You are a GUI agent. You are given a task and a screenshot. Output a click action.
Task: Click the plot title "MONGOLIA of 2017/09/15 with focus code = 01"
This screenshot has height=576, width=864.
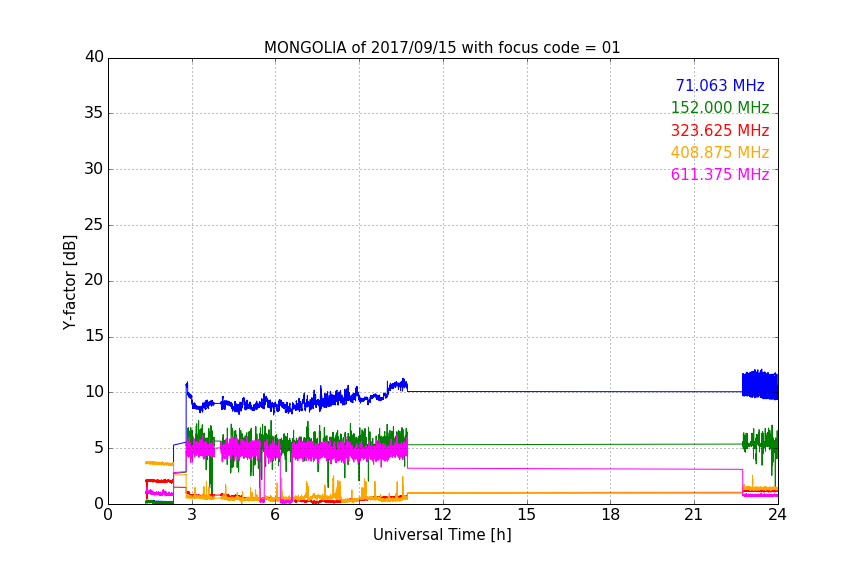[442, 48]
